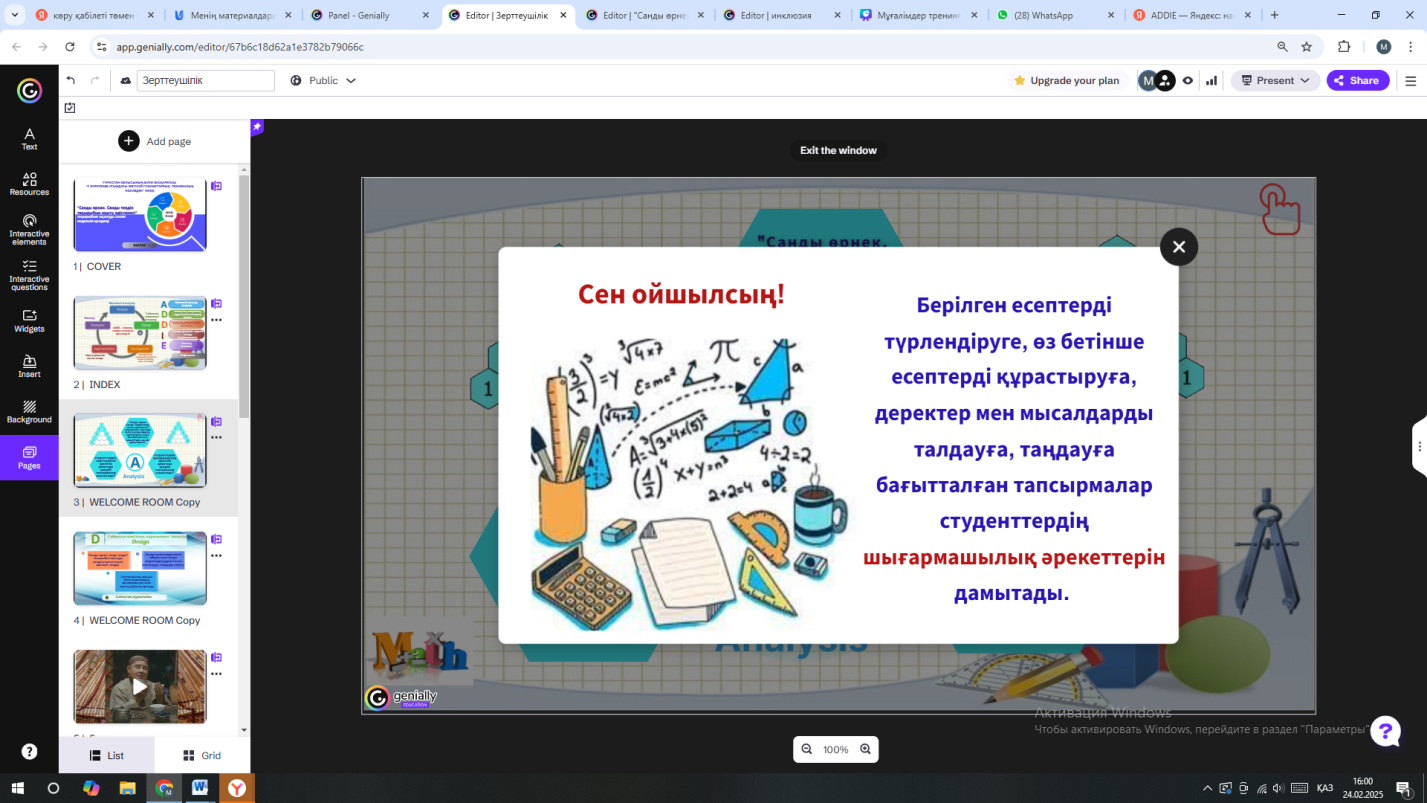Image resolution: width=1427 pixels, height=803 pixels.
Task: Click Exit the window
Action: click(x=838, y=151)
